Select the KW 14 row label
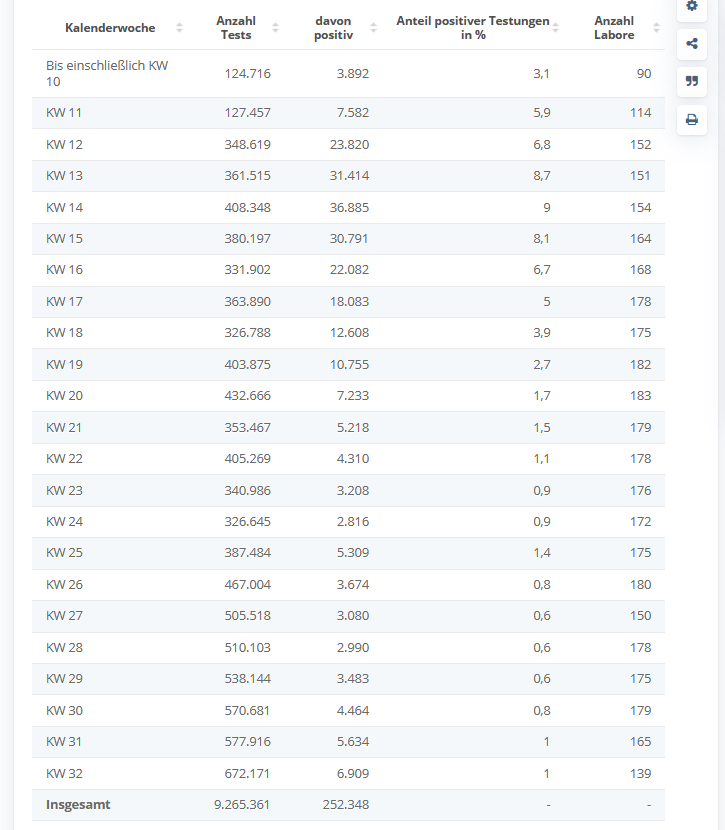Image resolution: width=725 pixels, height=830 pixels. click(64, 208)
